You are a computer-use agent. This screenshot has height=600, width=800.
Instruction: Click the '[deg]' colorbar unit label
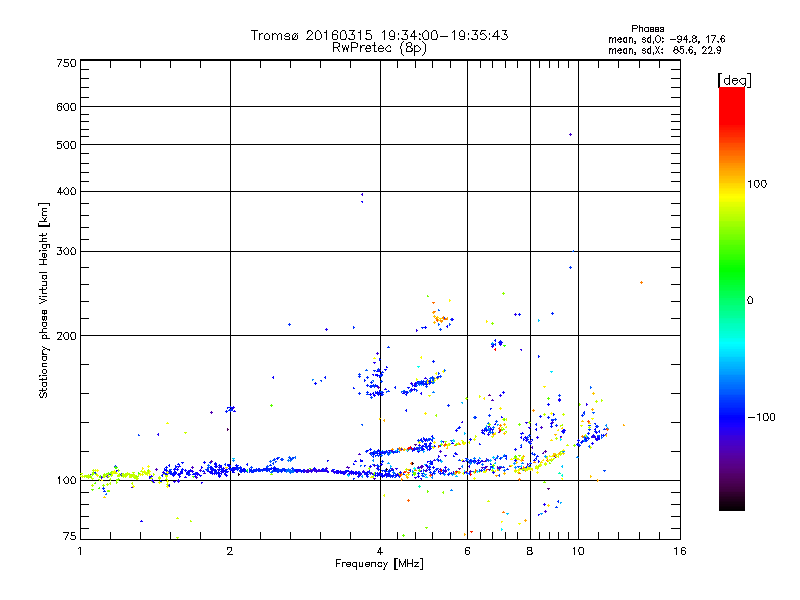point(734,80)
